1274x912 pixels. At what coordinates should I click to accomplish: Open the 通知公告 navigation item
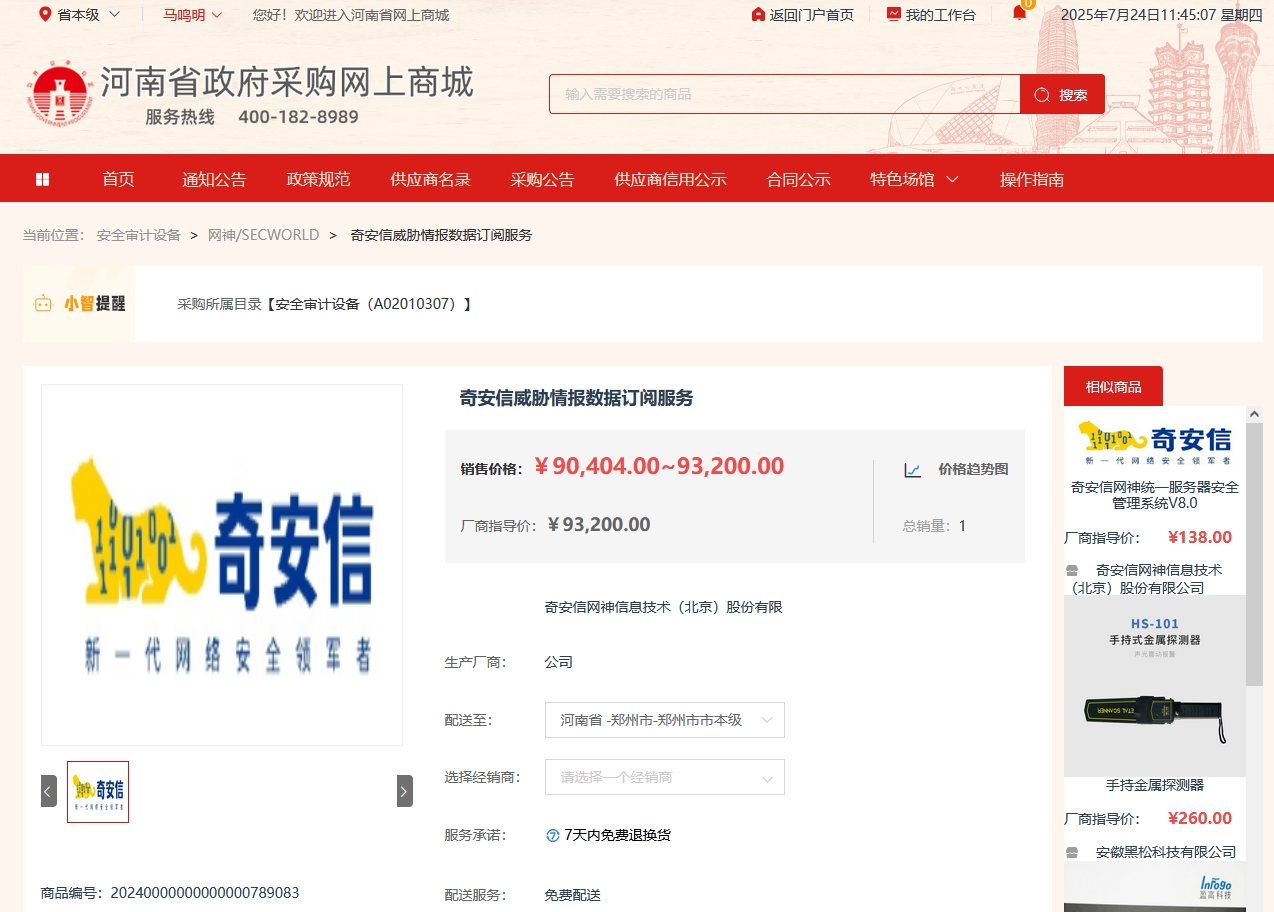[x=214, y=180]
